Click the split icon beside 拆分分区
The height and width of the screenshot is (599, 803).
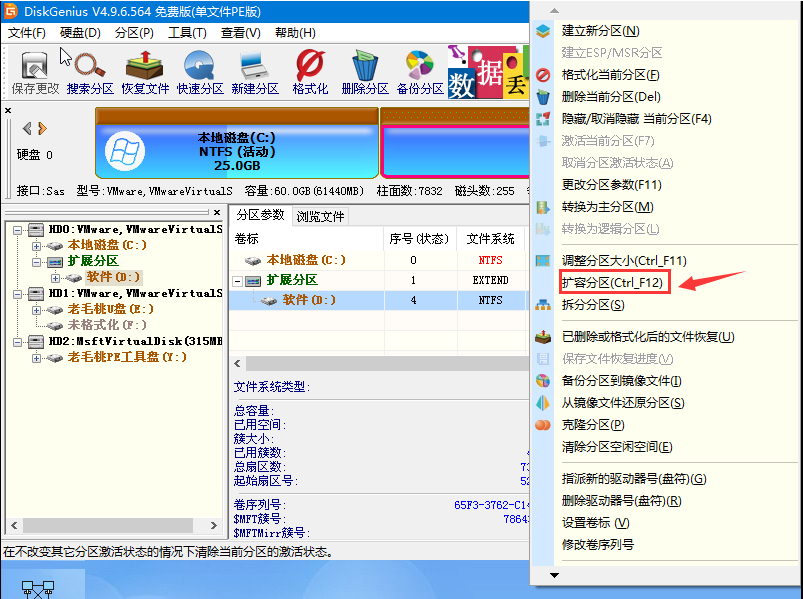543,305
